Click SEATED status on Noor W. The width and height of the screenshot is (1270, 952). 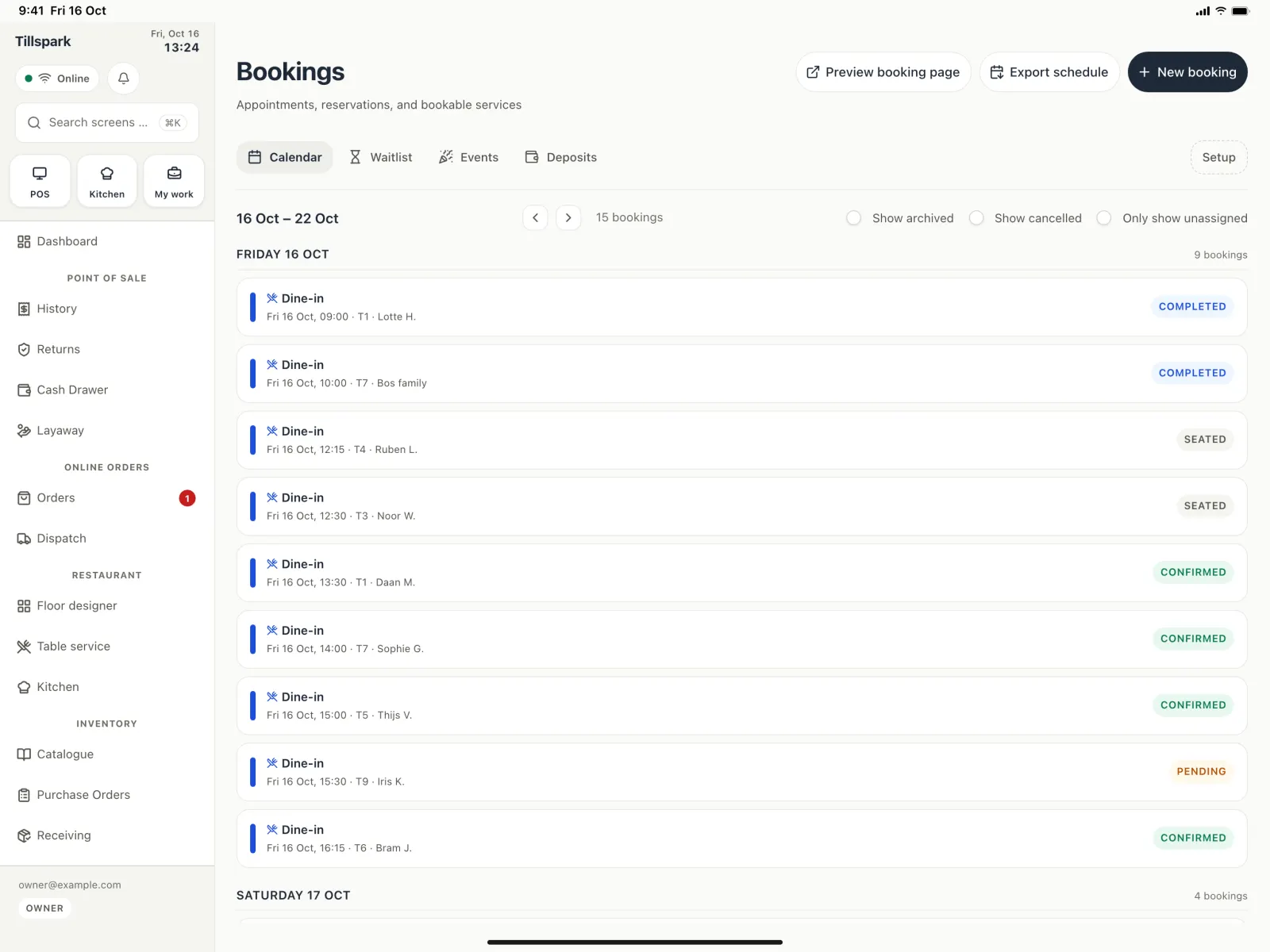1205,505
